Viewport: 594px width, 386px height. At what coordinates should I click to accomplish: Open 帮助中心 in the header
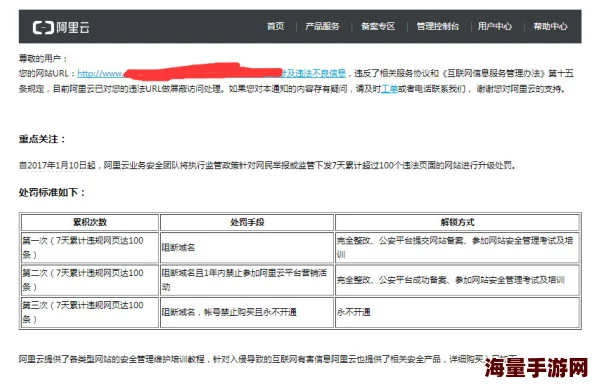(550, 26)
